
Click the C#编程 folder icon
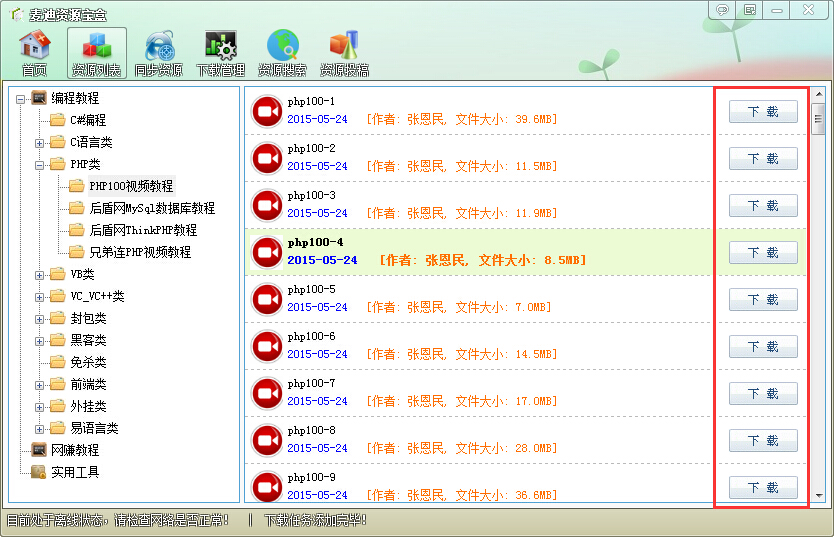tap(58, 120)
